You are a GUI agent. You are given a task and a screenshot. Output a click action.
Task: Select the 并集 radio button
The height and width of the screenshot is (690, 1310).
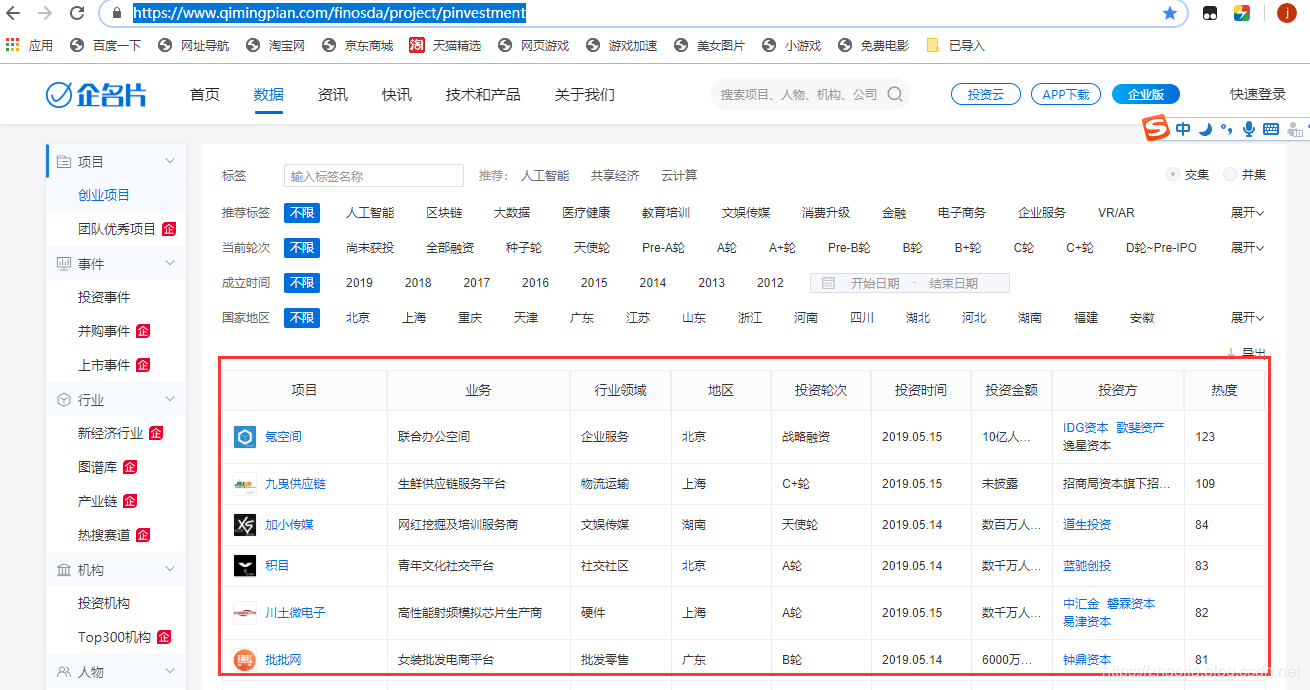1230,175
